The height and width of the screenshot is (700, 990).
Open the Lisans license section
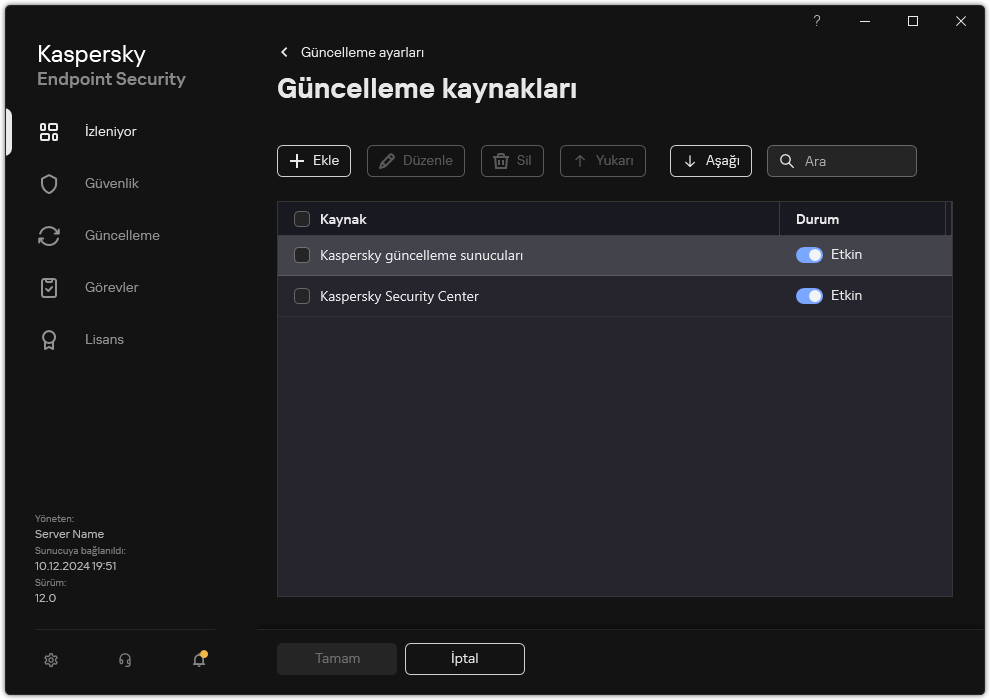click(103, 339)
